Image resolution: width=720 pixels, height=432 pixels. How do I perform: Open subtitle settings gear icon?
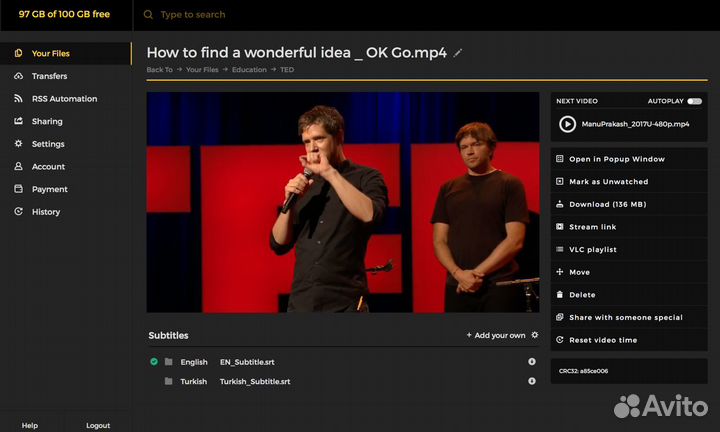pos(535,335)
